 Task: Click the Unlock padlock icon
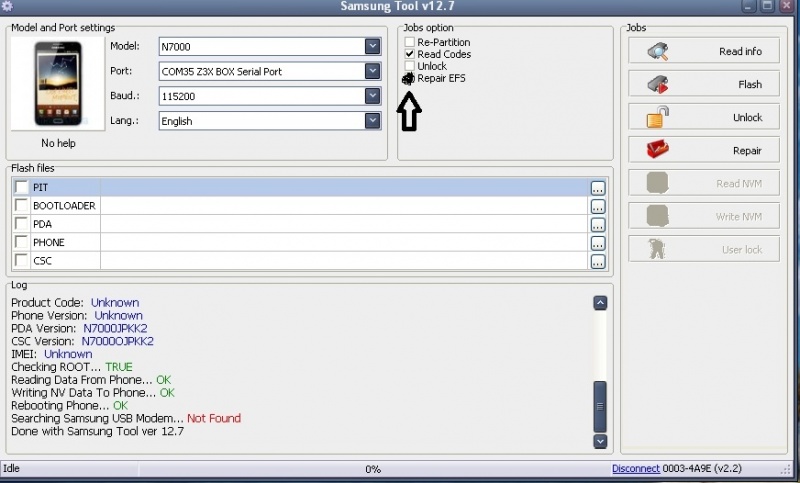tap(658, 117)
